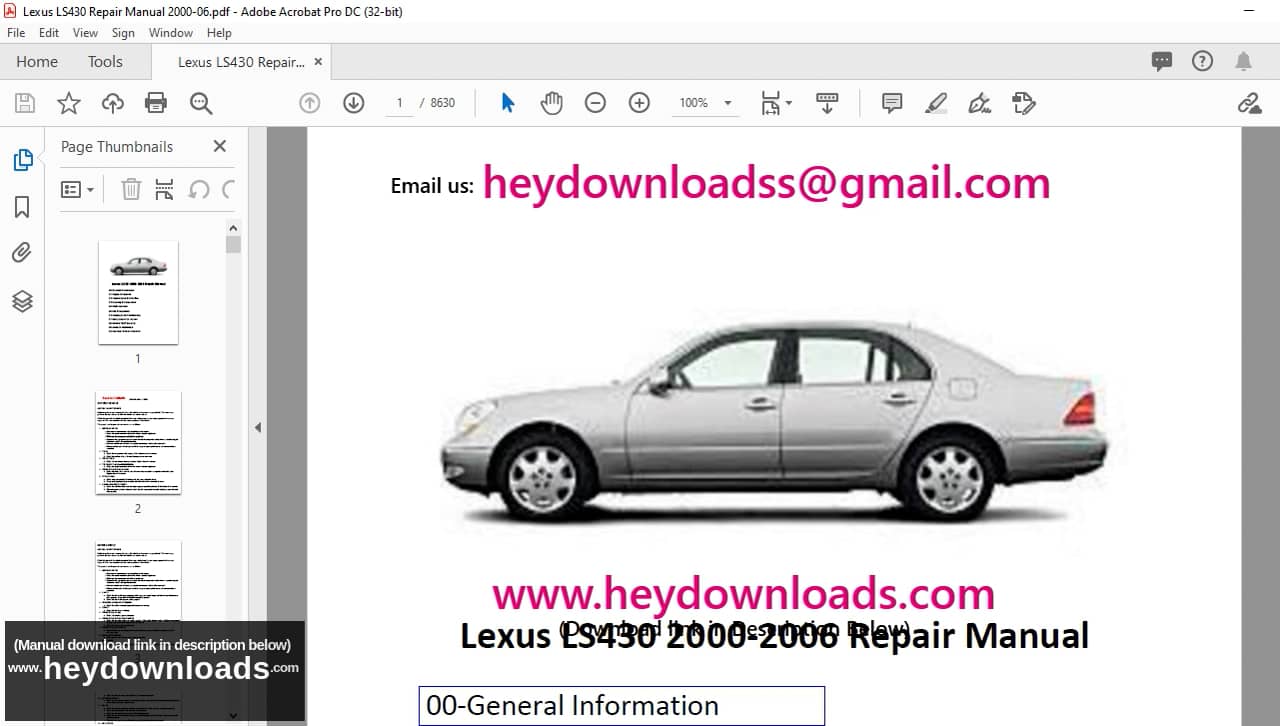Go to previous page arrow
Viewport: 1280px width, 726px height.
coord(310,103)
